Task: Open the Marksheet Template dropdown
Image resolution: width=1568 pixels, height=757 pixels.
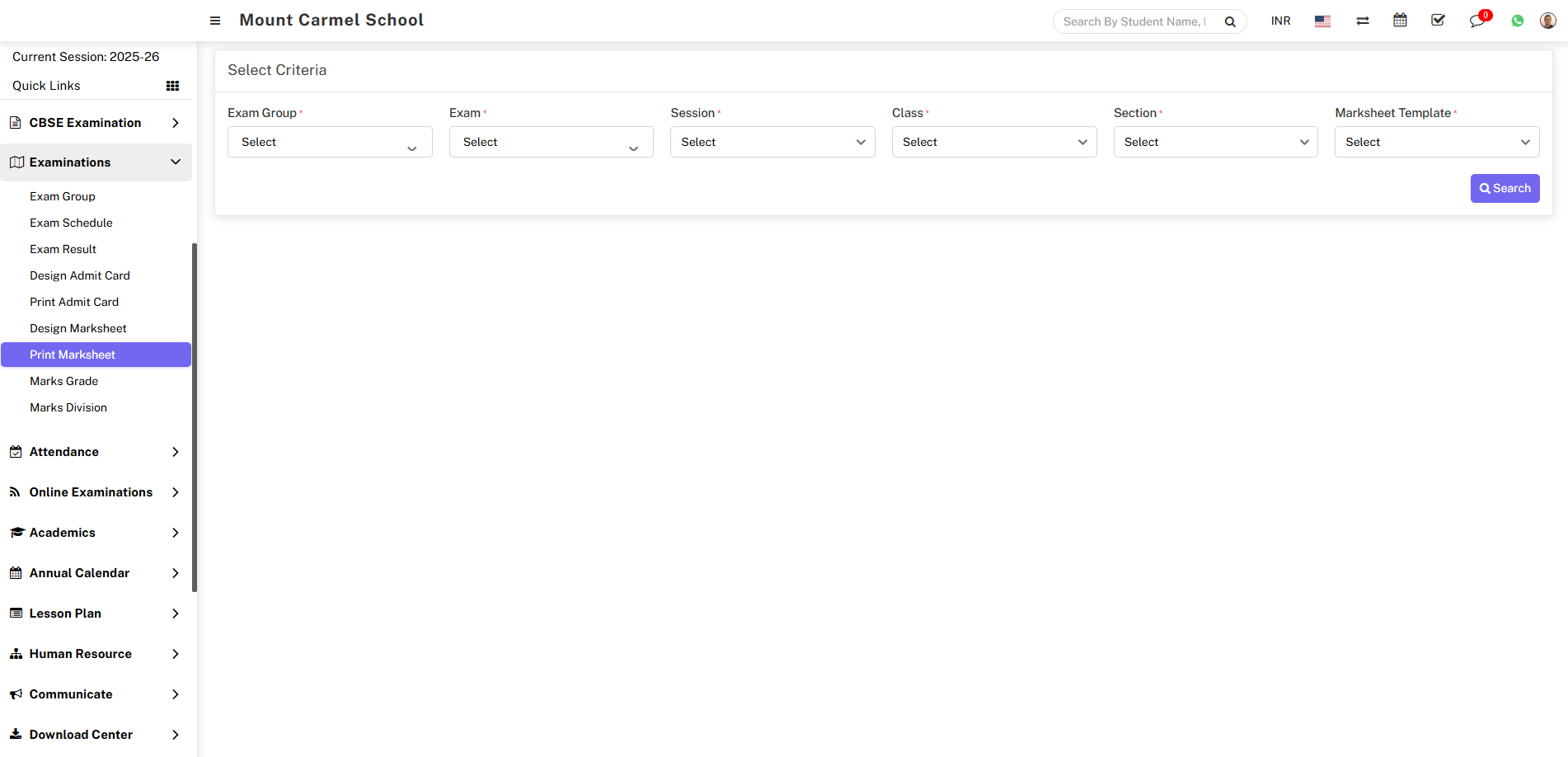Action: [1436, 142]
